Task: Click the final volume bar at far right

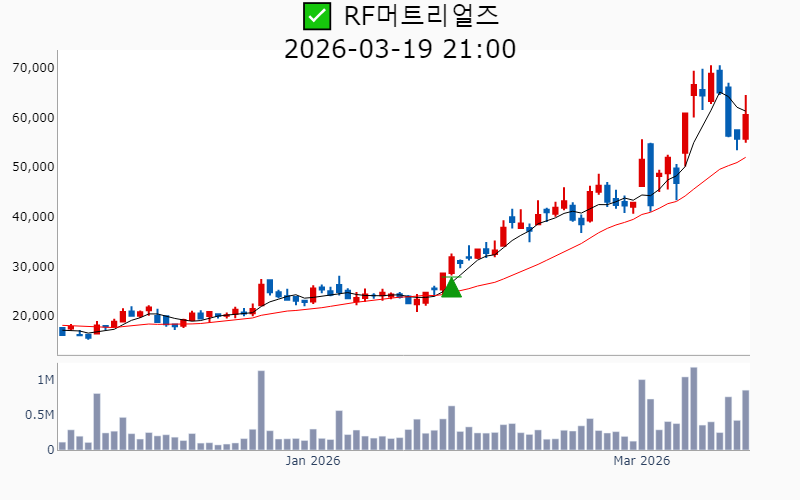Action: [746, 420]
